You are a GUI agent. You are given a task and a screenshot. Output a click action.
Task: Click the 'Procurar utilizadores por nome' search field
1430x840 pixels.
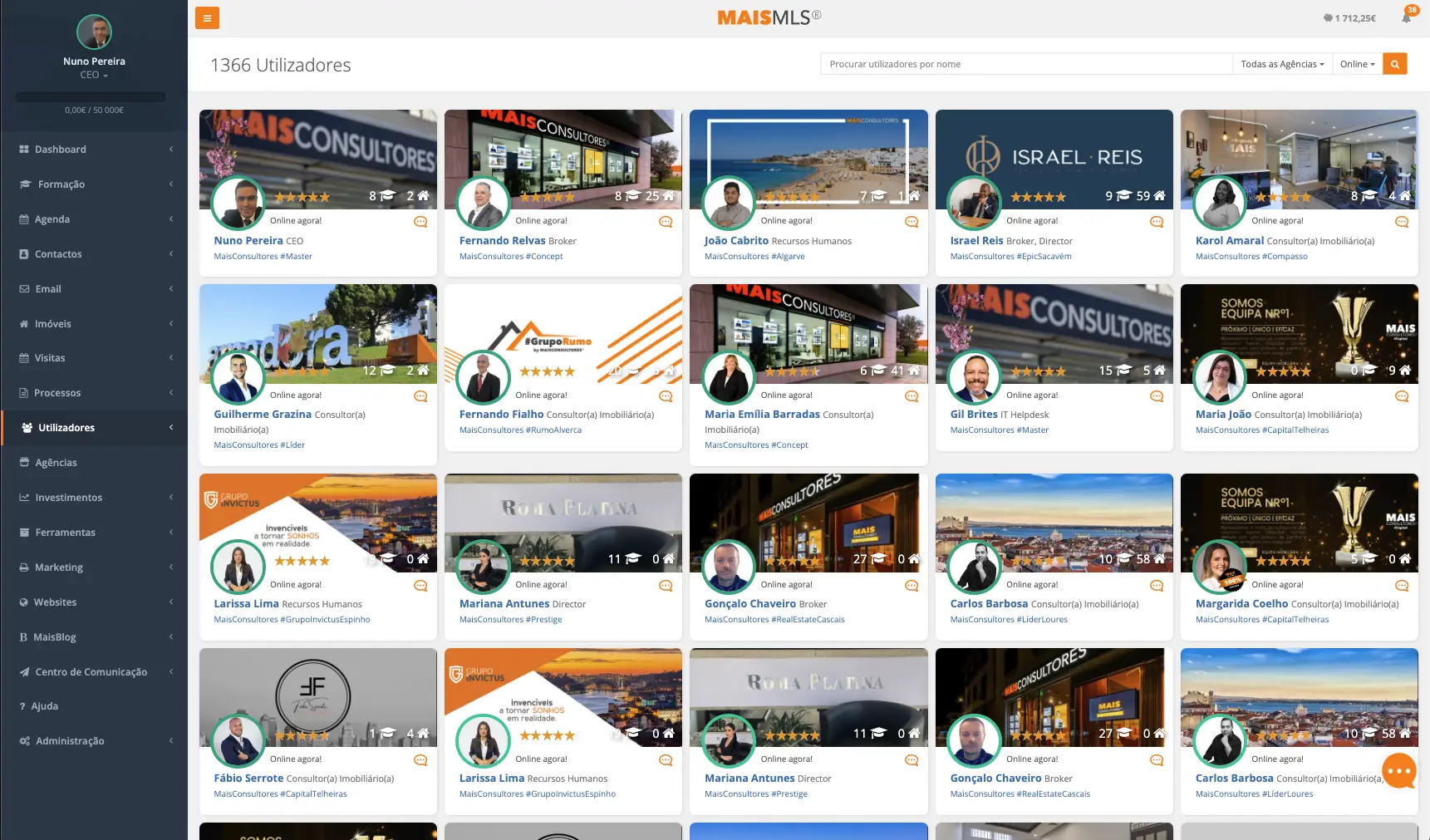(x=1025, y=63)
